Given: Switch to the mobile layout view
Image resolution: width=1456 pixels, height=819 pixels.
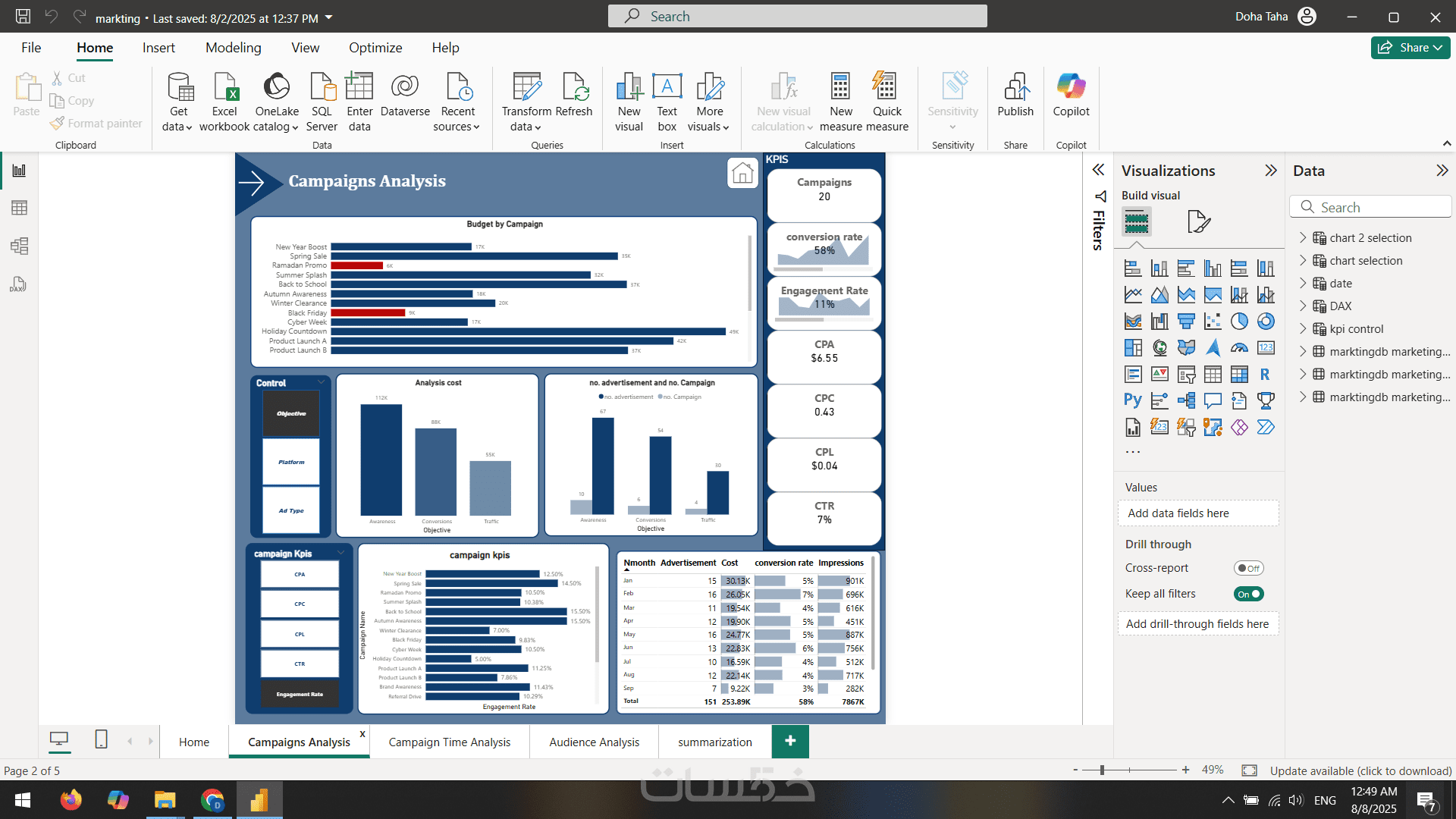Looking at the screenshot, I should (101, 739).
